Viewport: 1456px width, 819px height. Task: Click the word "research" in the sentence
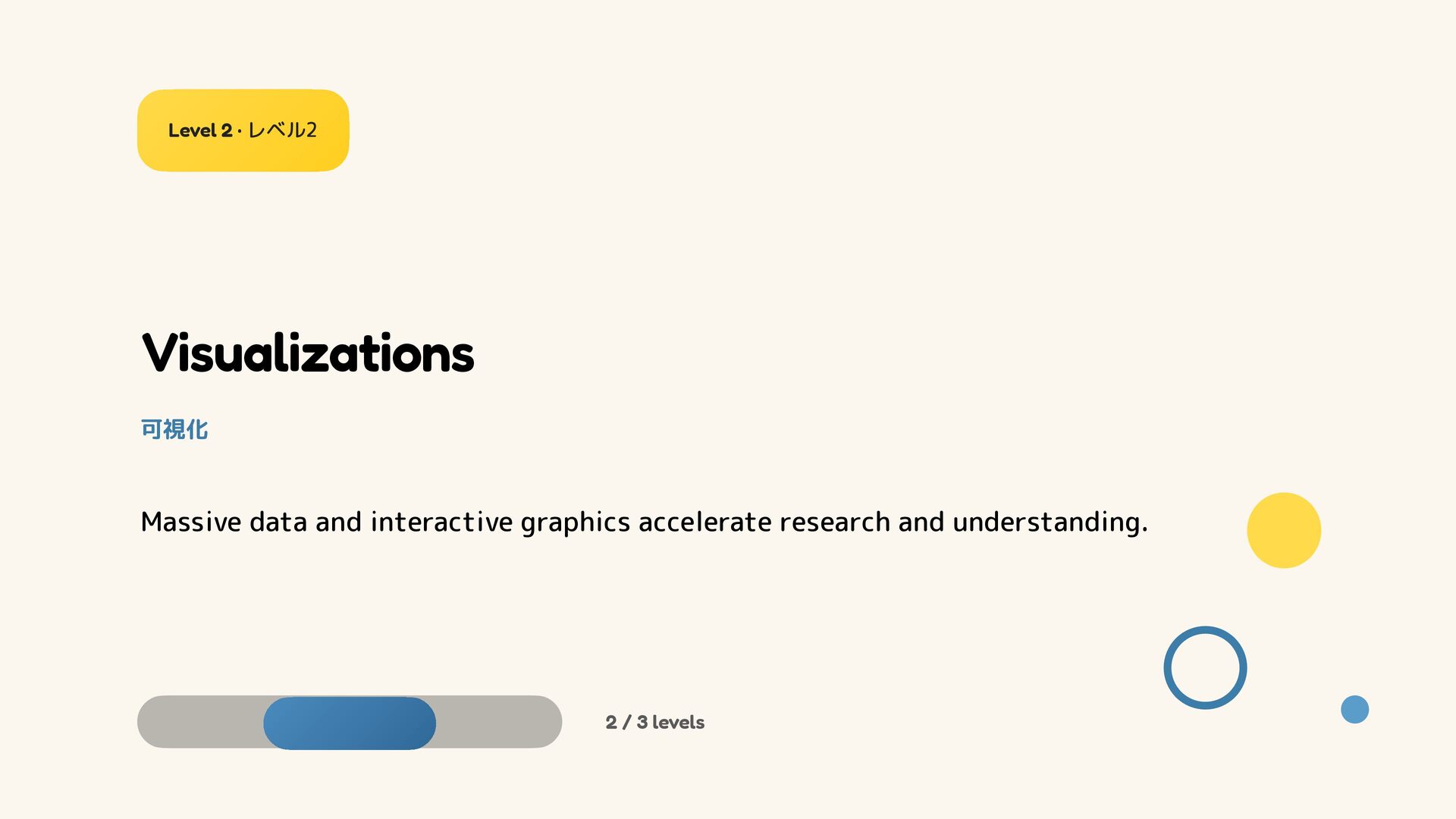[x=834, y=522]
